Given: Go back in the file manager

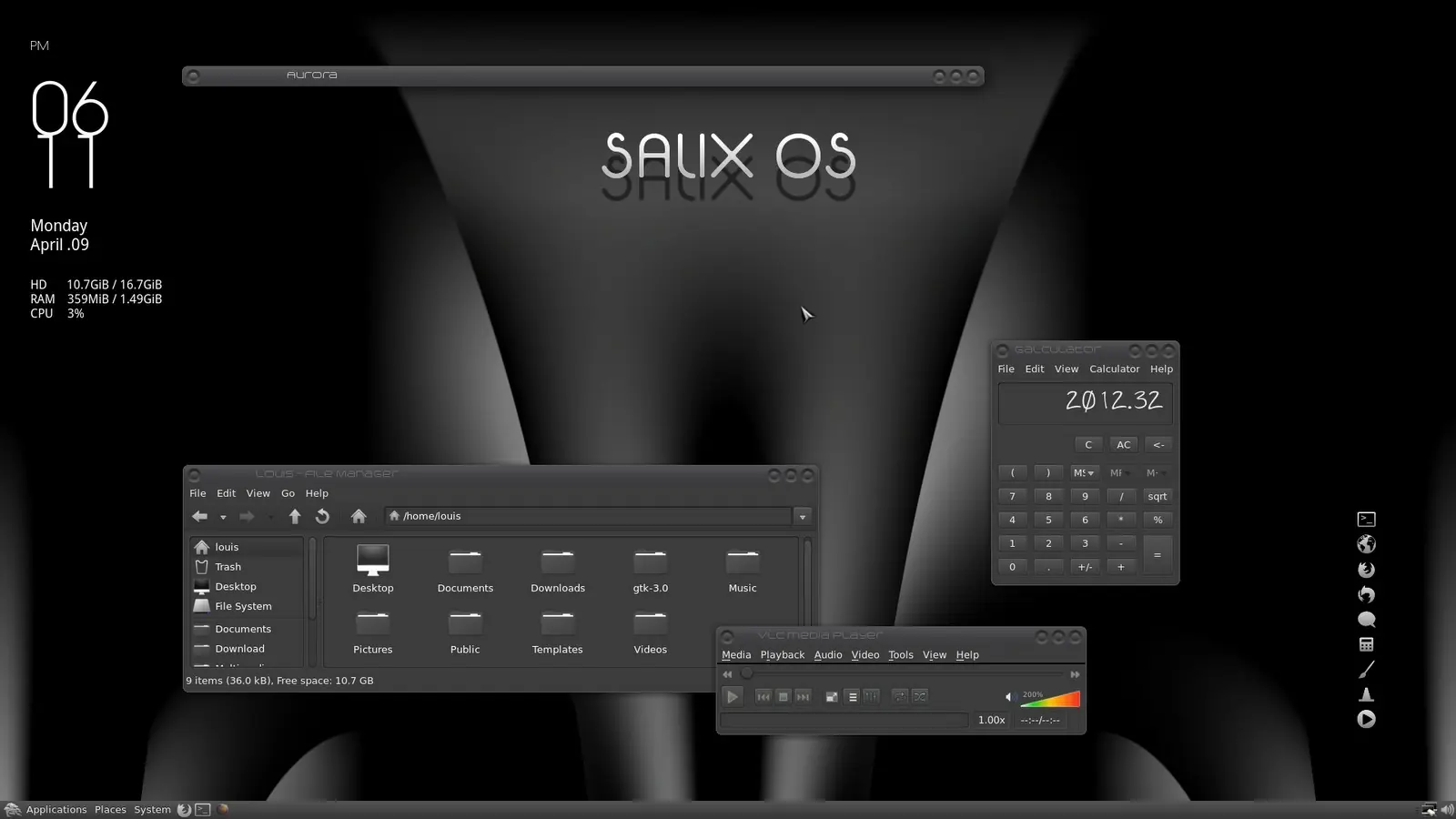Looking at the screenshot, I should [x=199, y=517].
